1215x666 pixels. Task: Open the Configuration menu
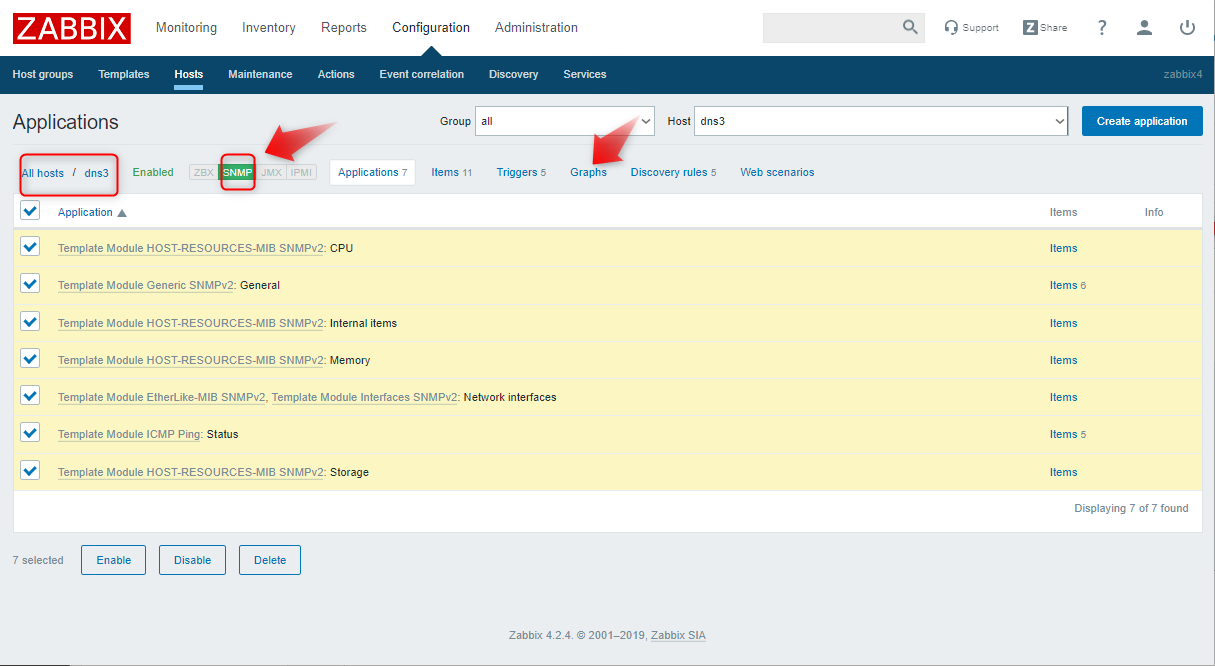tap(431, 28)
